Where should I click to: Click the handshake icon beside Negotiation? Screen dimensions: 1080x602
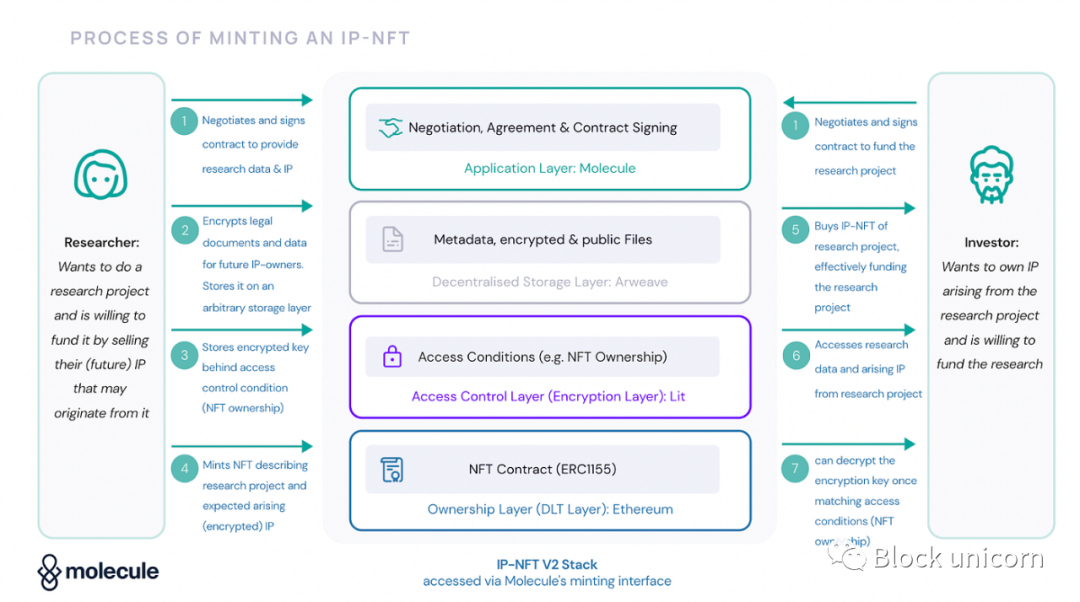[x=390, y=127]
